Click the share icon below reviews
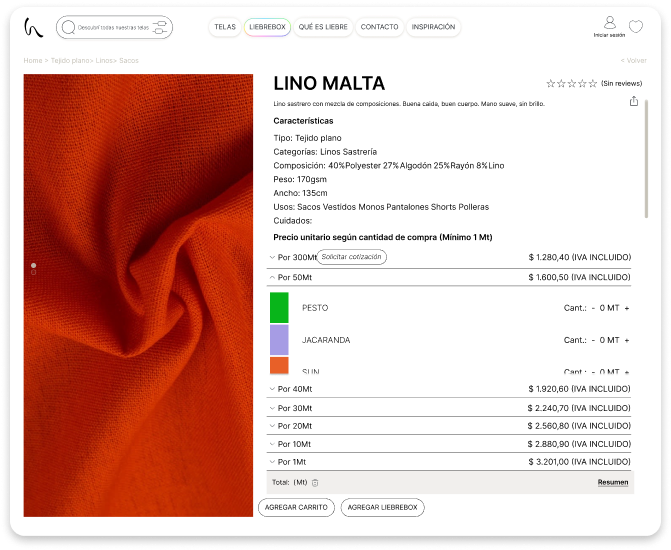 pyautogui.click(x=633, y=101)
